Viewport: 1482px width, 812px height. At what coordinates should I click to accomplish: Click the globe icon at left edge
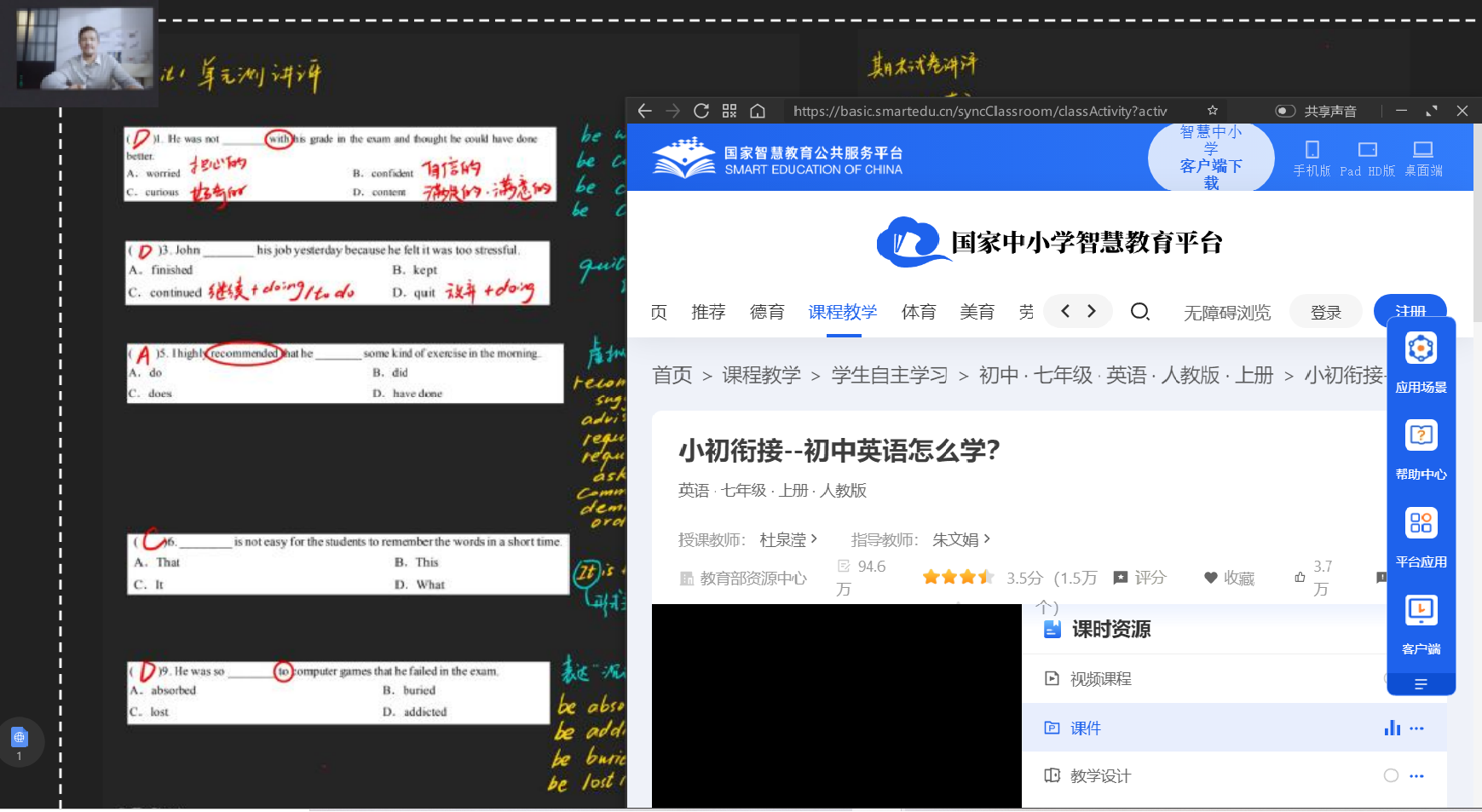tap(20, 737)
